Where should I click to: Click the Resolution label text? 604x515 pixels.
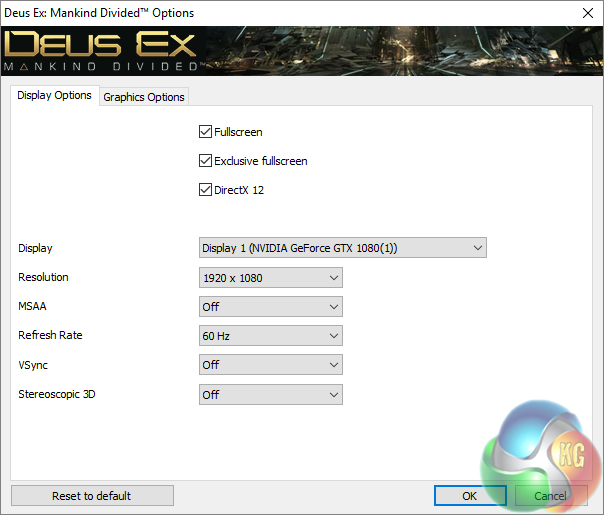(x=43, y=277)
